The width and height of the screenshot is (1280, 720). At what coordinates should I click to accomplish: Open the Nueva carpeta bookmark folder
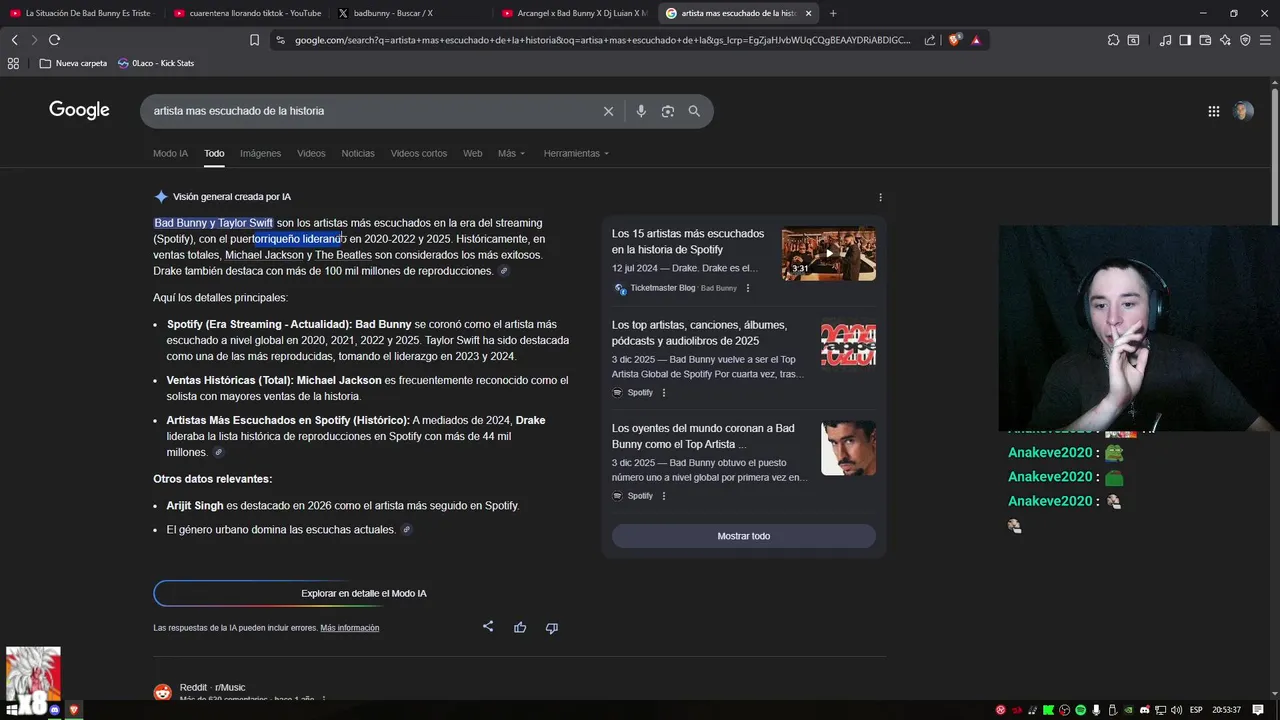(73, 63)
